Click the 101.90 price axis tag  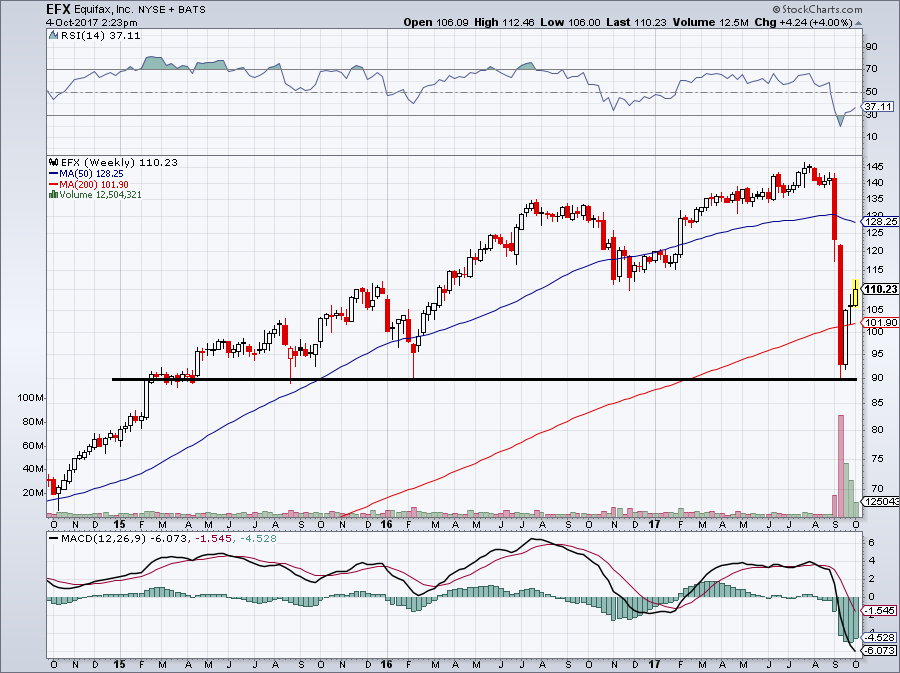pyautogui.click(x=880, y=323)
